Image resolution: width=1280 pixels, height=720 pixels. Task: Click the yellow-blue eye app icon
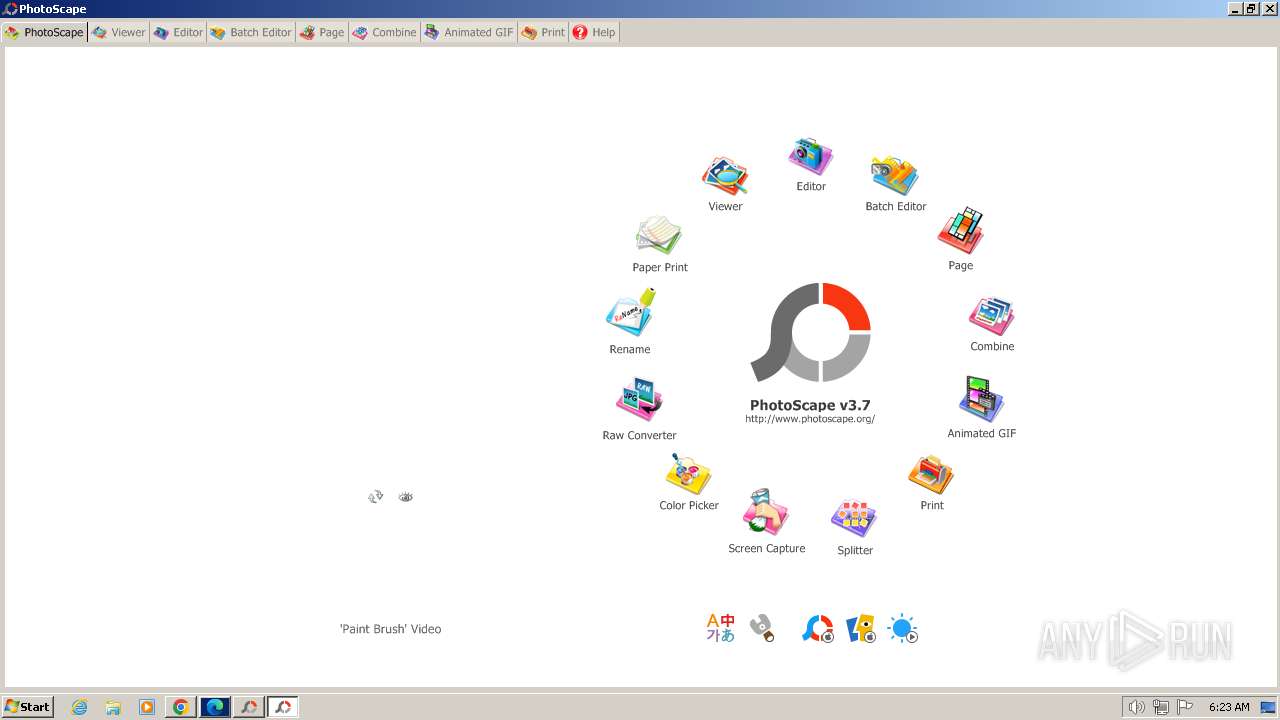click(861, 628)
